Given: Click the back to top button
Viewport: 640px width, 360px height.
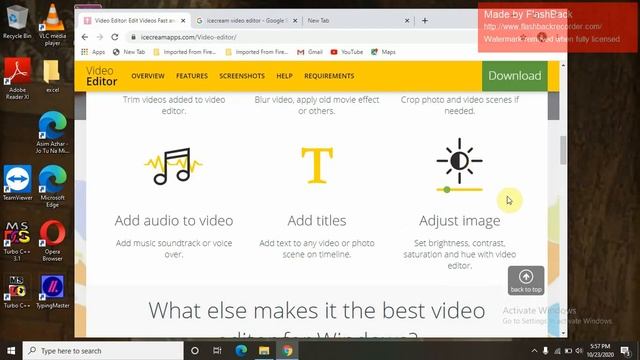Looking at the screenshot, I should coord(526,280).
